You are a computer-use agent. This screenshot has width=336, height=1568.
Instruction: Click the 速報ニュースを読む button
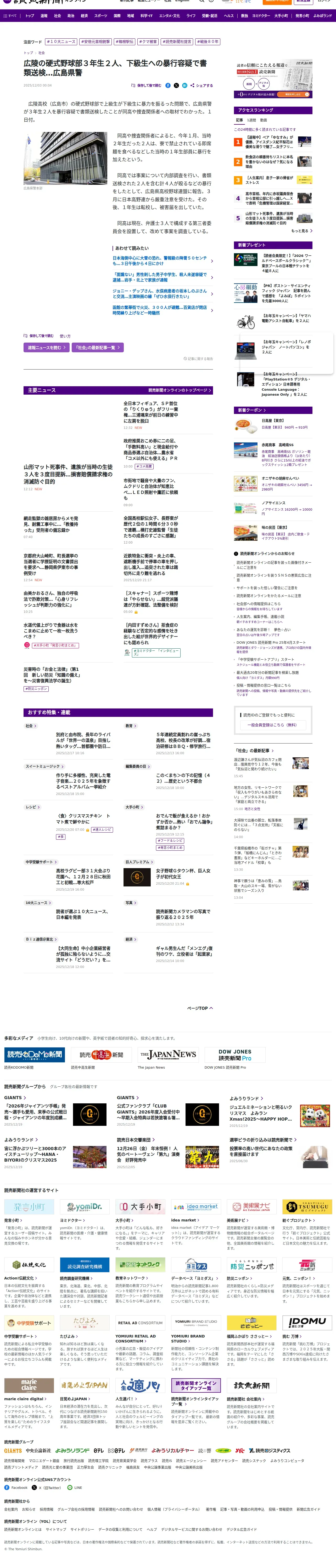46,347
